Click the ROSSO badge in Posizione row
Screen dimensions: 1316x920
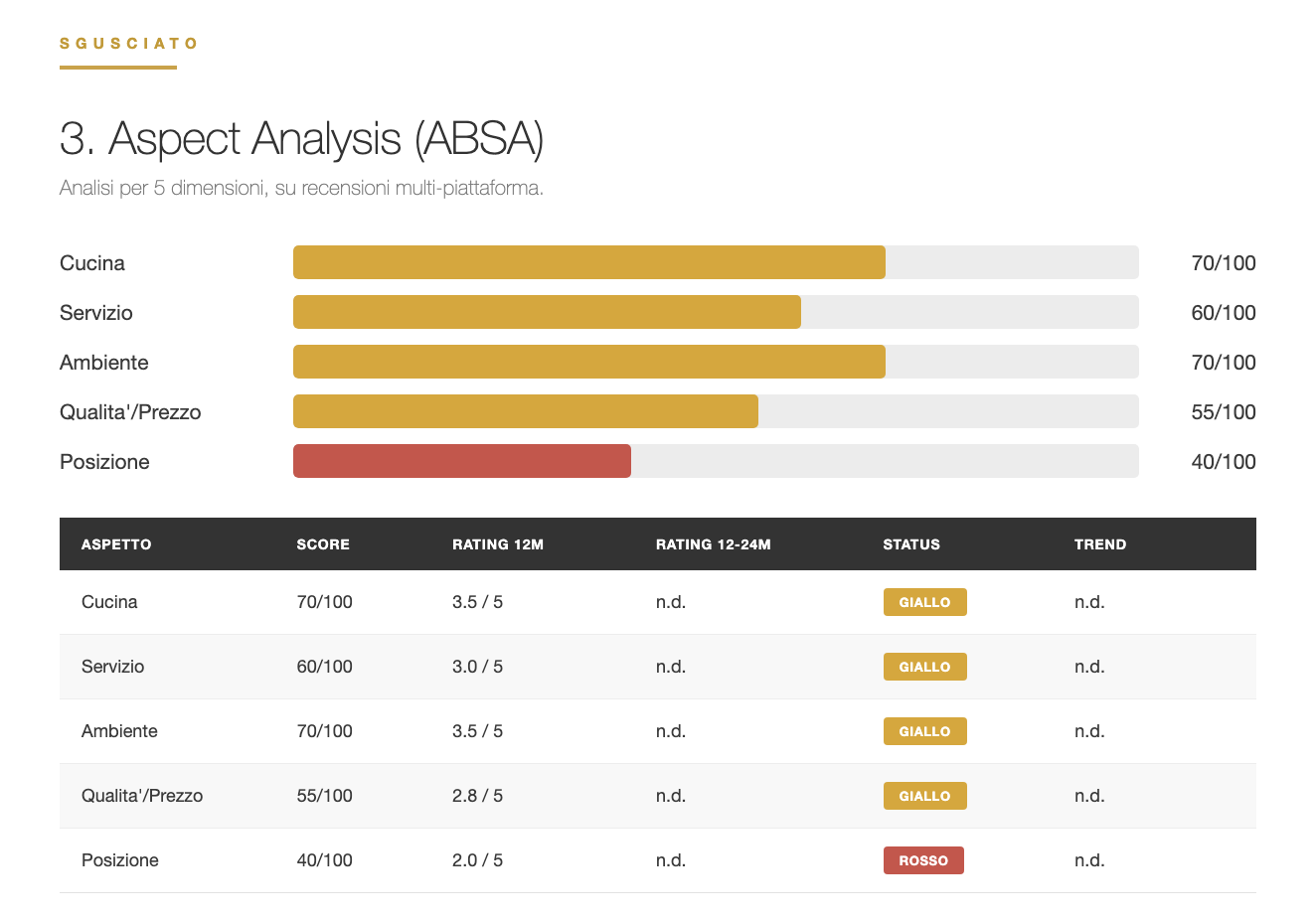click(923, 860)
